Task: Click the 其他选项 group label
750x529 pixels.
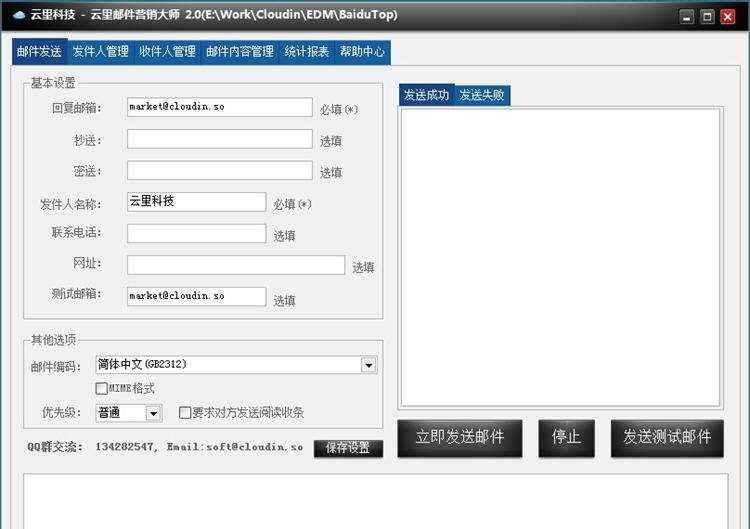Action: pos(53,340)
